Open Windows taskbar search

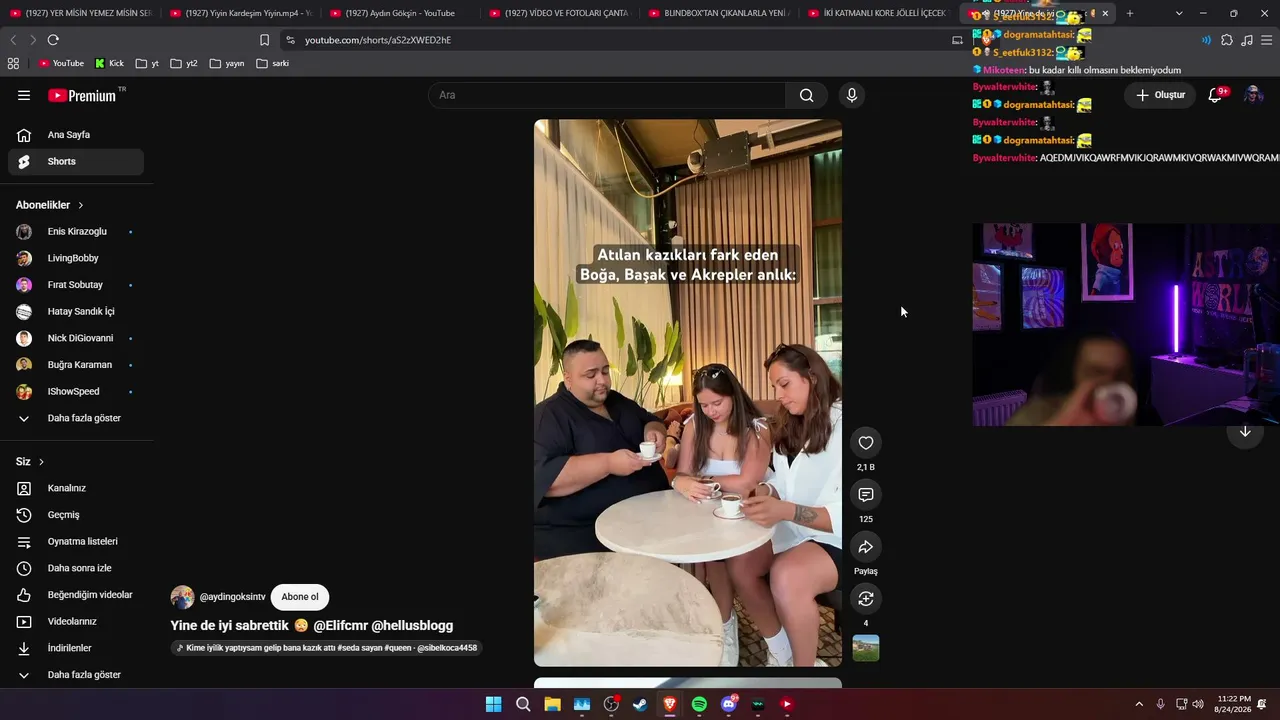[523, 704]
